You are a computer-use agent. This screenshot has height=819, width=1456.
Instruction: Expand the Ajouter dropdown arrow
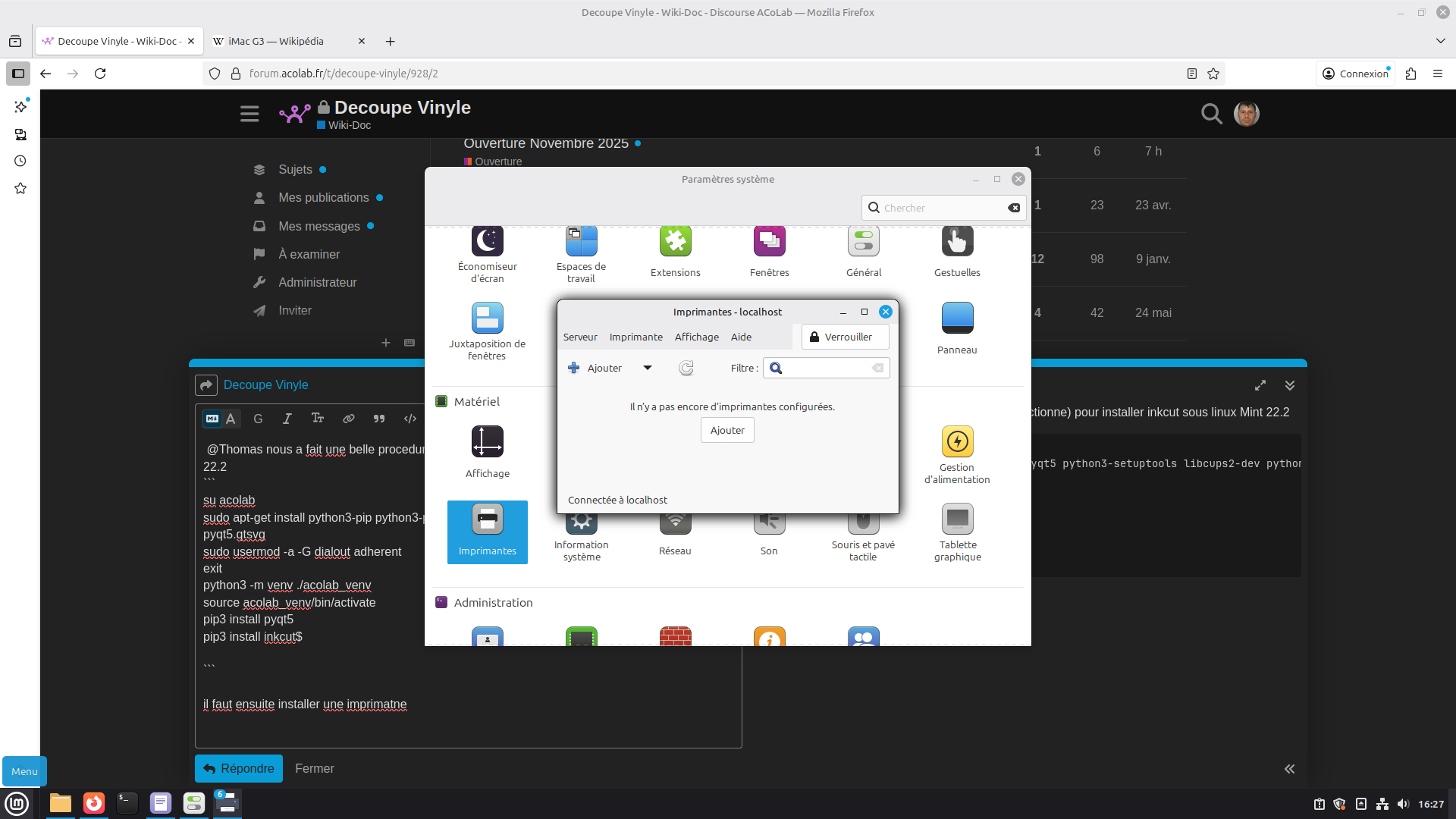click(x=648, y=368)
